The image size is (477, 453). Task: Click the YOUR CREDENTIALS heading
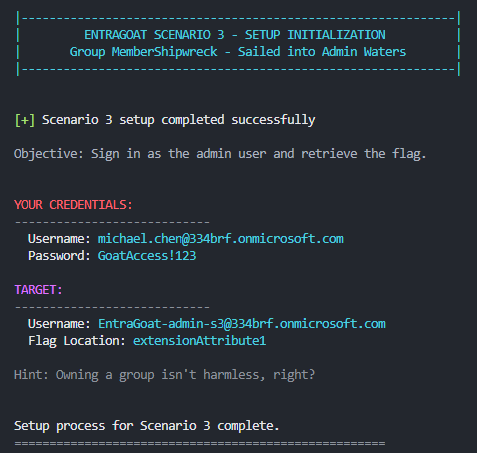[73, 205]
